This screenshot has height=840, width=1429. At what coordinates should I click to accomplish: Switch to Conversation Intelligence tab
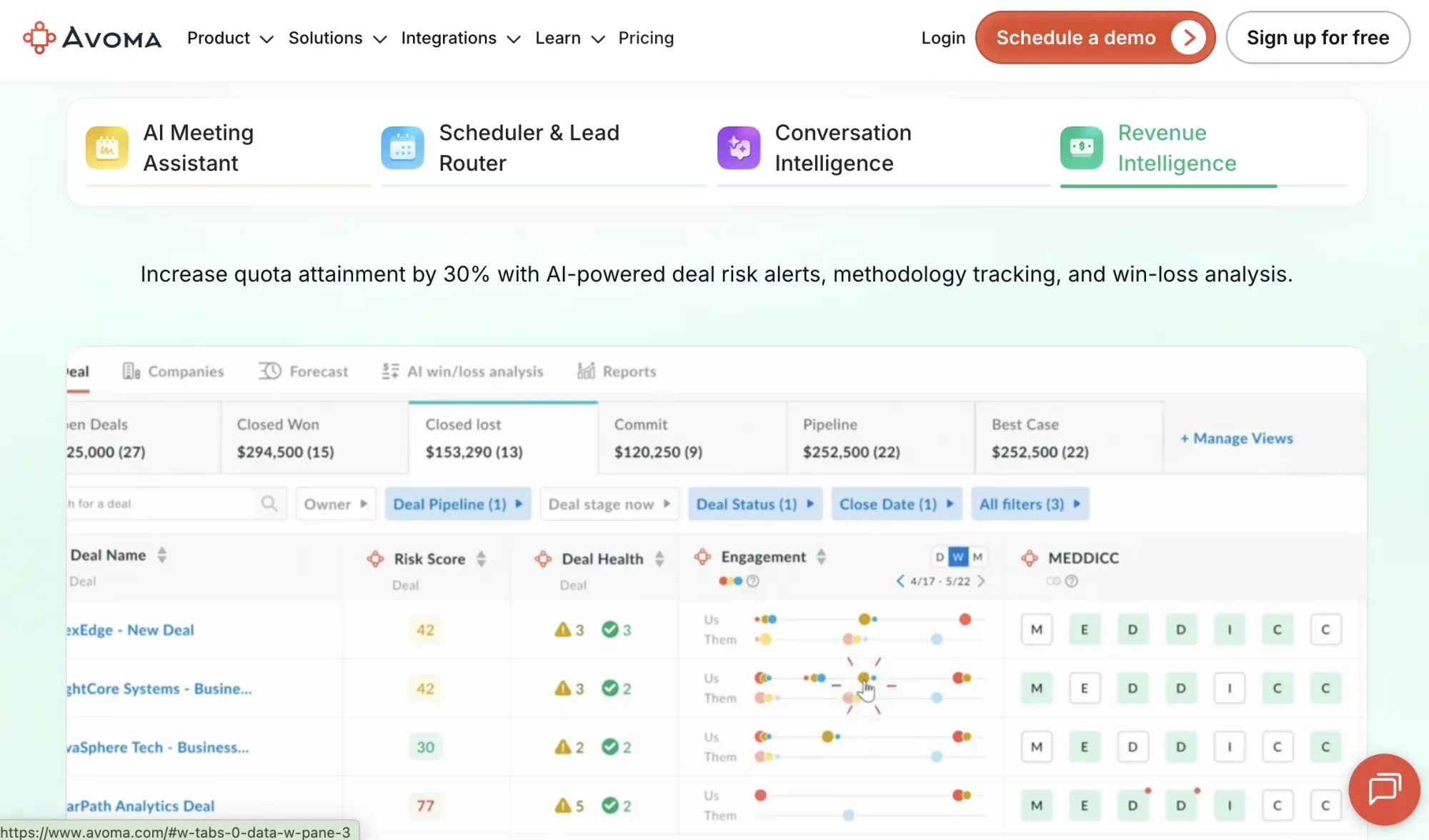click(883, 149)
